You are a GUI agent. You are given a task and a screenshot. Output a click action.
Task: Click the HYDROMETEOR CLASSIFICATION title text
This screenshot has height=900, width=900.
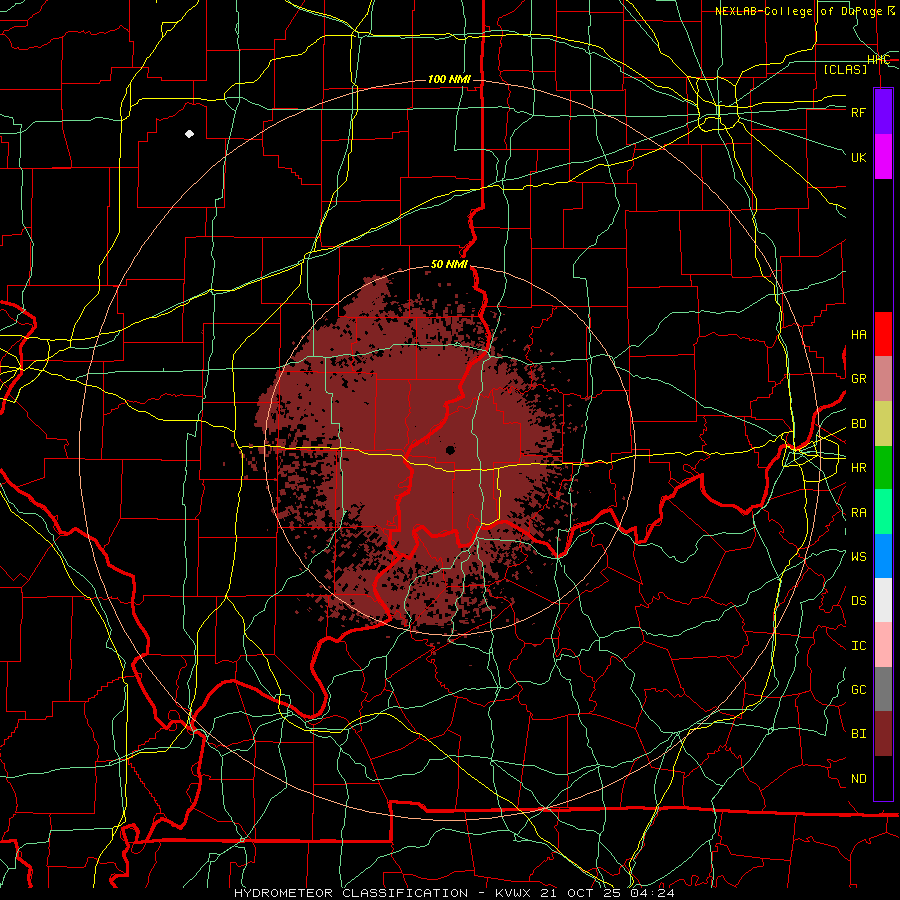point(351,893)
